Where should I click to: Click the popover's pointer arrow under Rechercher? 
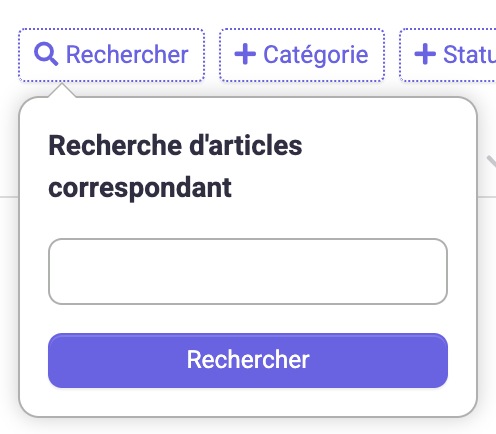(x=62, y=90)
